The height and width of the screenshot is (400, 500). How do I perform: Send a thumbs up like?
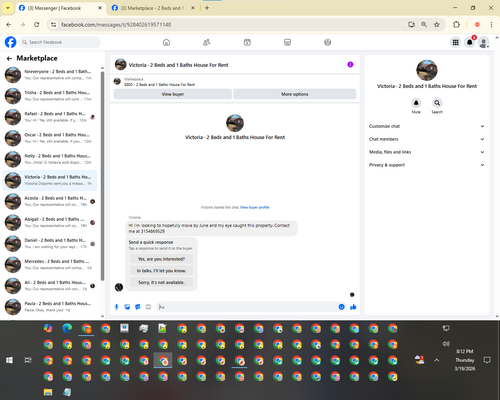point(353,307)
